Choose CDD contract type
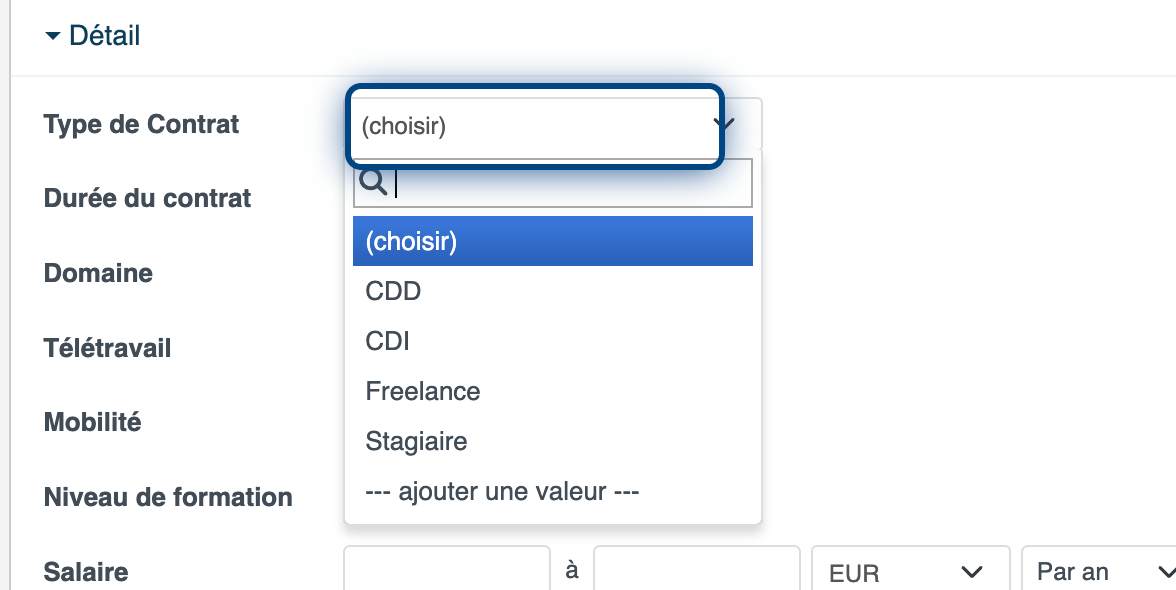1176x590 pixels. point(394,292)
